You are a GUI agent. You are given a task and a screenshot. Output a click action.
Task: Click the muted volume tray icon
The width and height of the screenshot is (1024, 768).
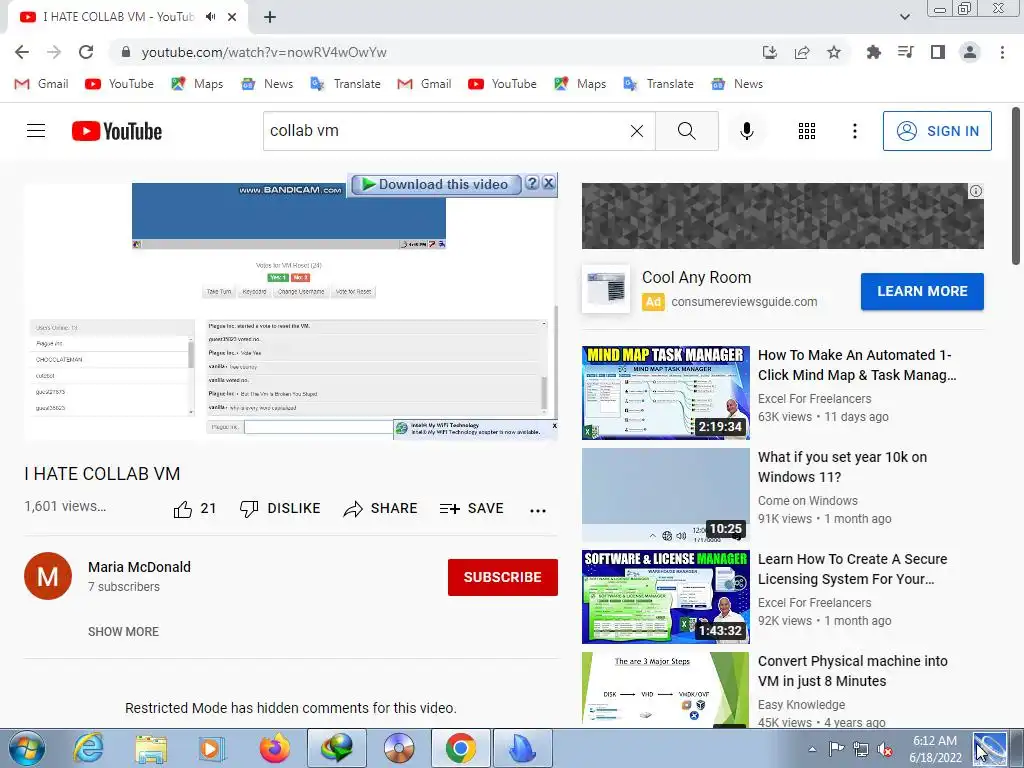tap(886, 749)
